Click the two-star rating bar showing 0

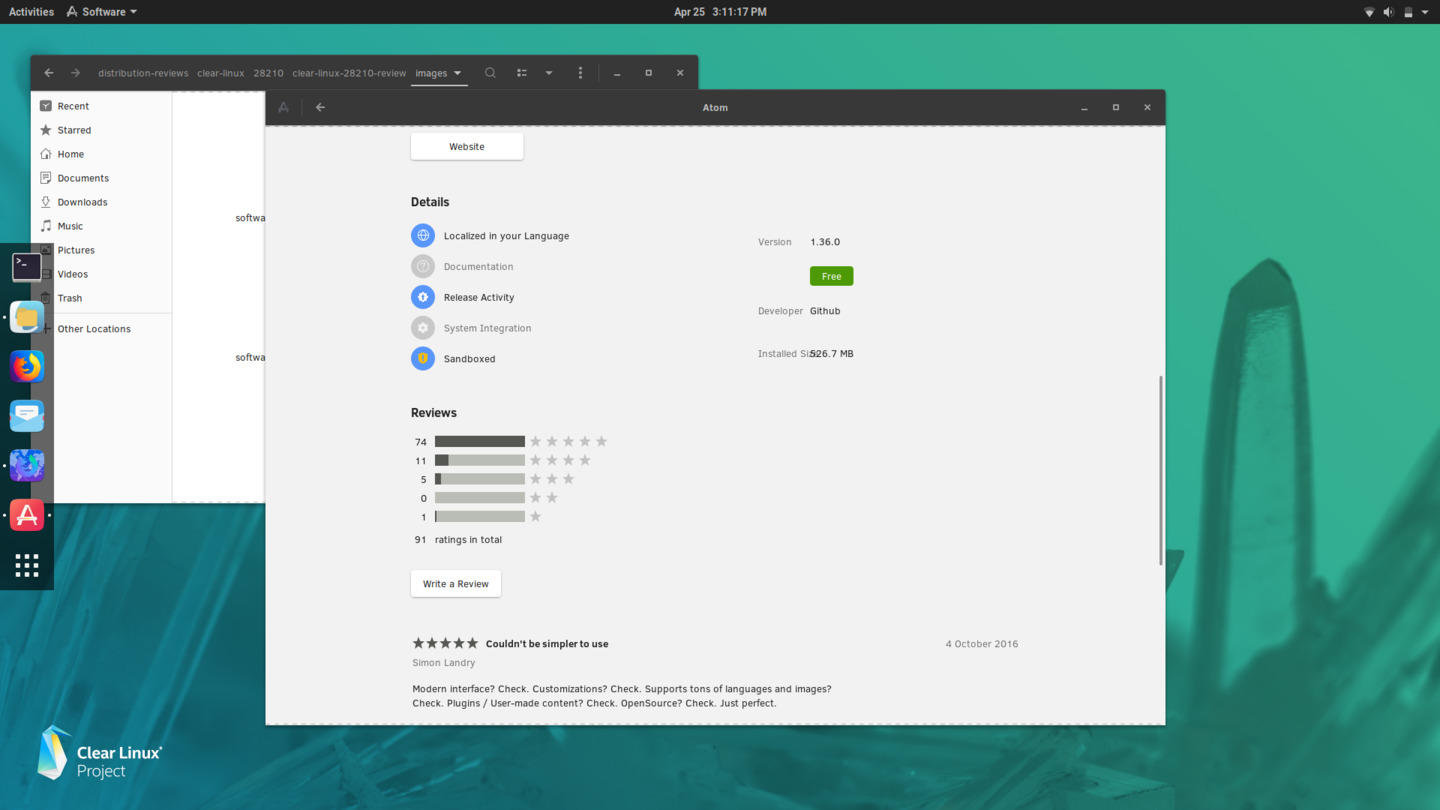click(x=480, y=497)
